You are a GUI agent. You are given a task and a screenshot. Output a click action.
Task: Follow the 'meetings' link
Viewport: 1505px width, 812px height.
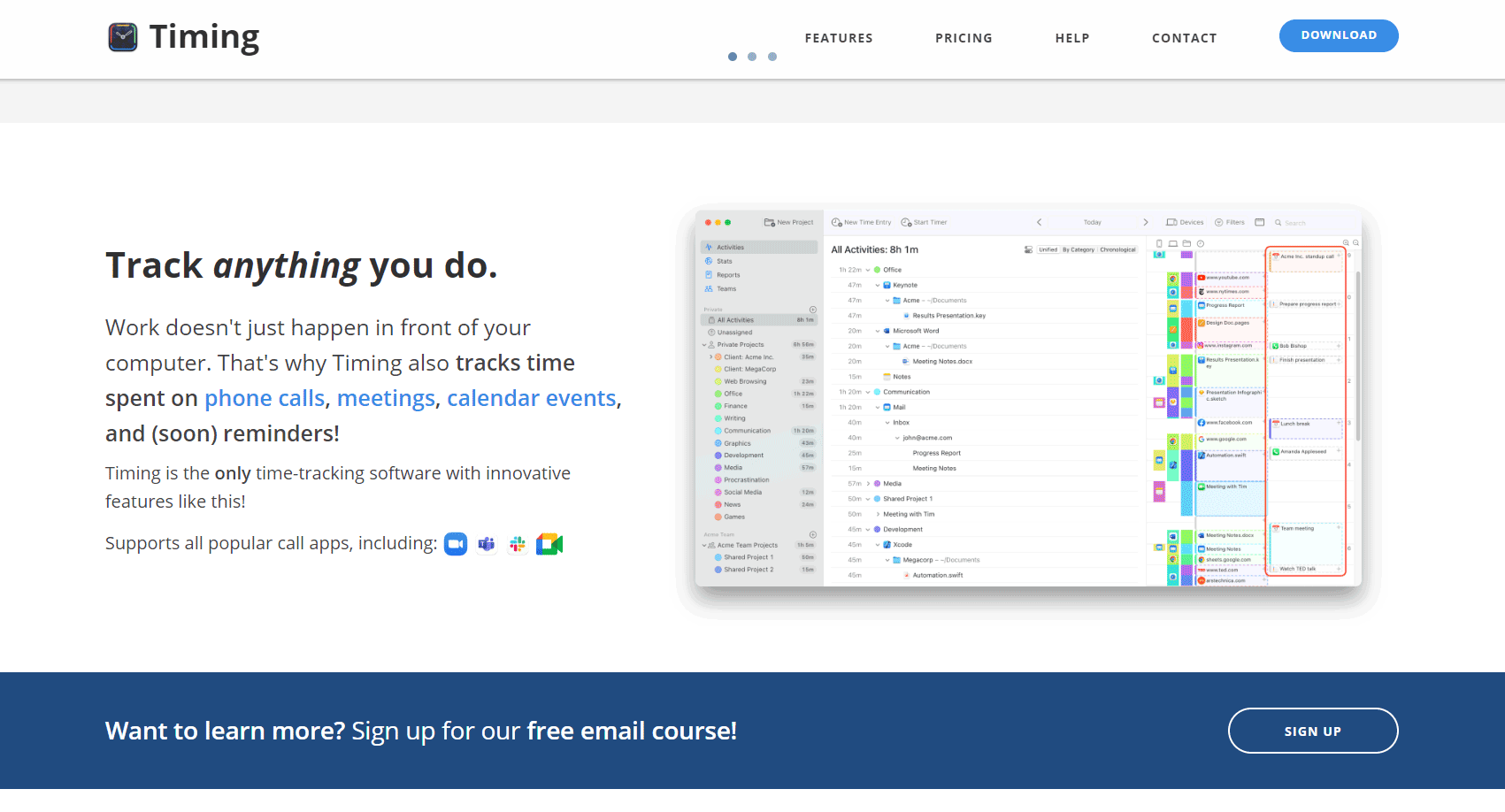[386, 398]
